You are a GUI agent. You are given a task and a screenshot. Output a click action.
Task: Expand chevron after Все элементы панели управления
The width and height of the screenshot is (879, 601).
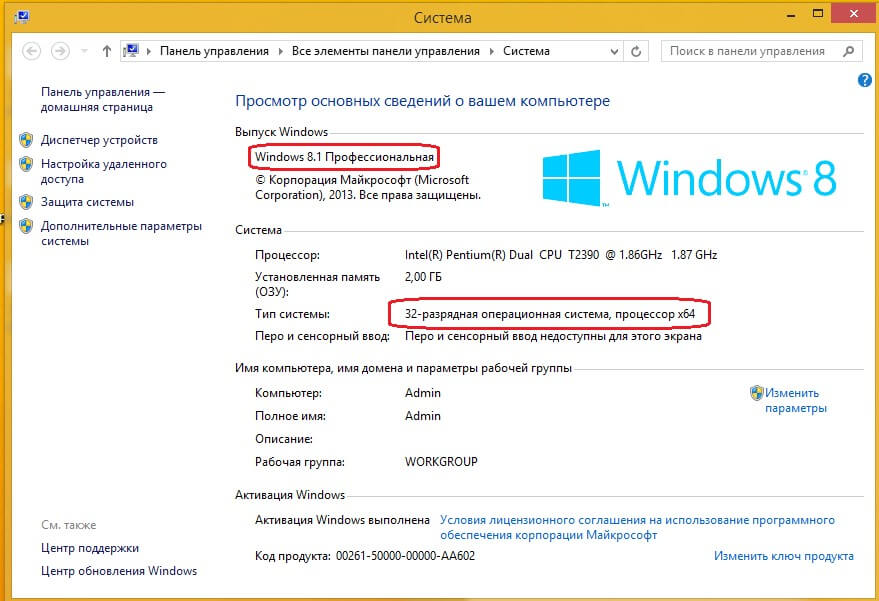click(x=491, y=51)
